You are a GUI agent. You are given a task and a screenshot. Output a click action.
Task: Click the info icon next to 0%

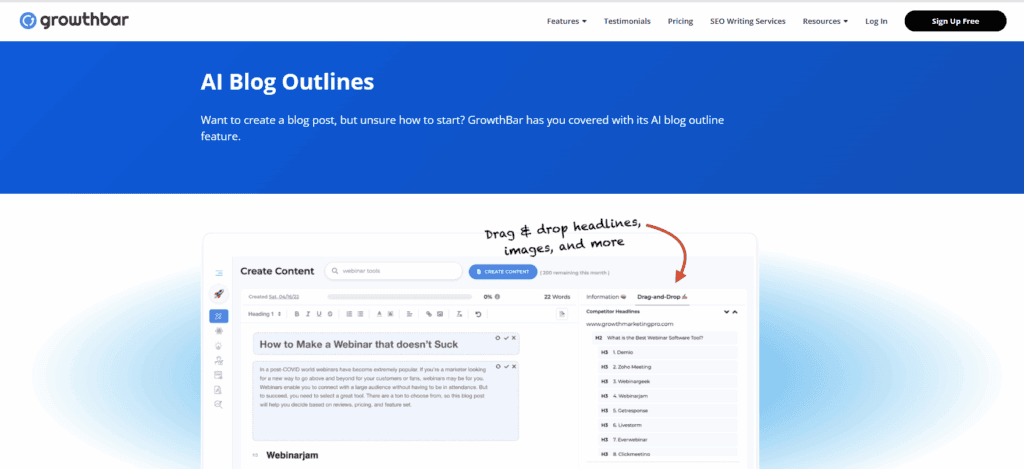tap(498, 297)
